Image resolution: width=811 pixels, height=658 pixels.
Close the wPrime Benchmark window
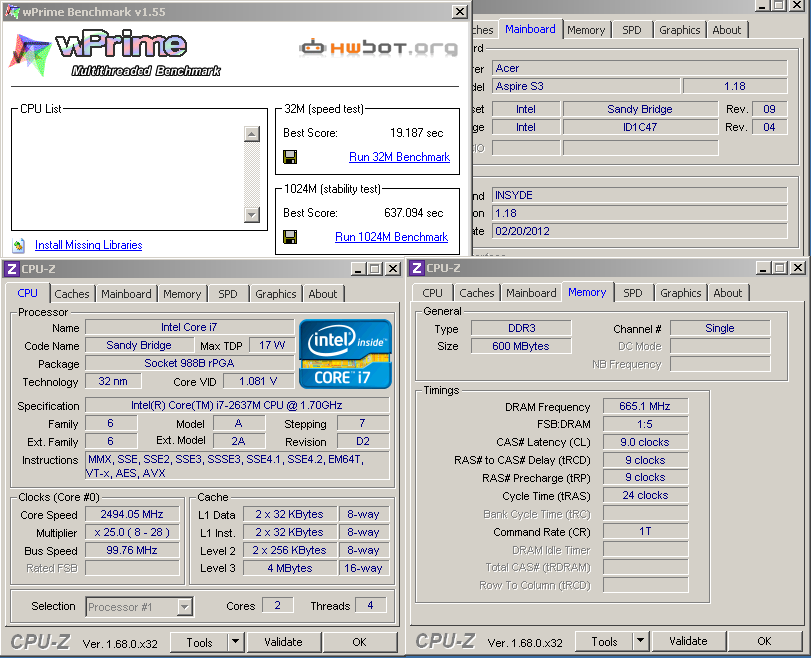[460, 11]
